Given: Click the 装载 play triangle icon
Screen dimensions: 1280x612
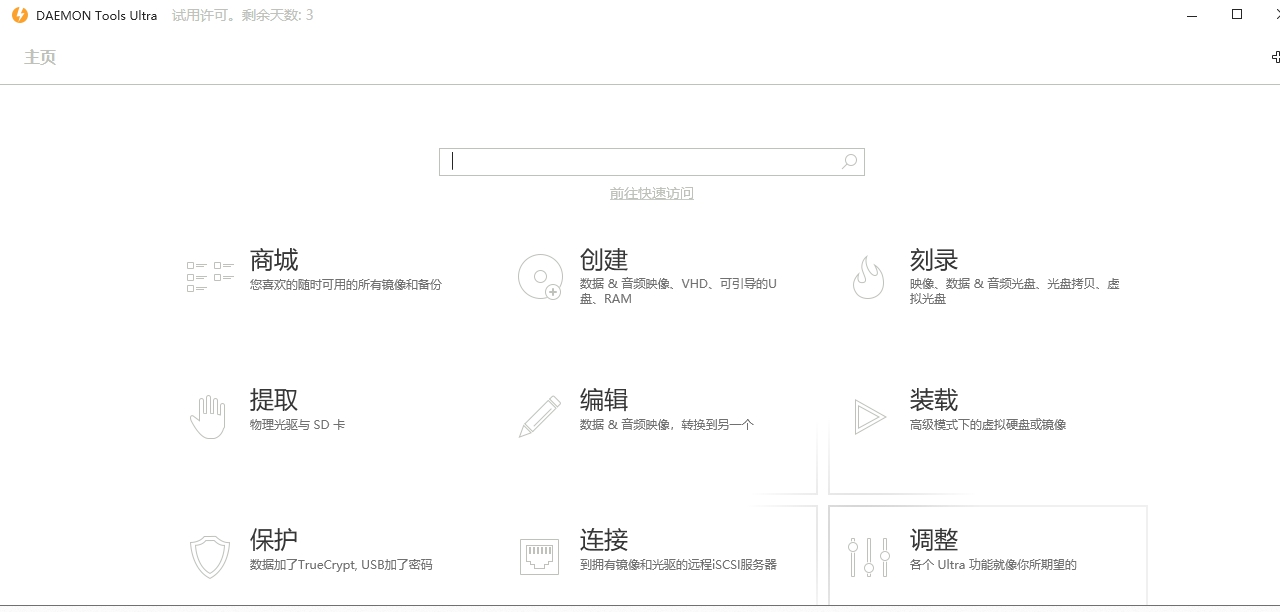Looking at the screenshot, I should [x=870, y=416].
